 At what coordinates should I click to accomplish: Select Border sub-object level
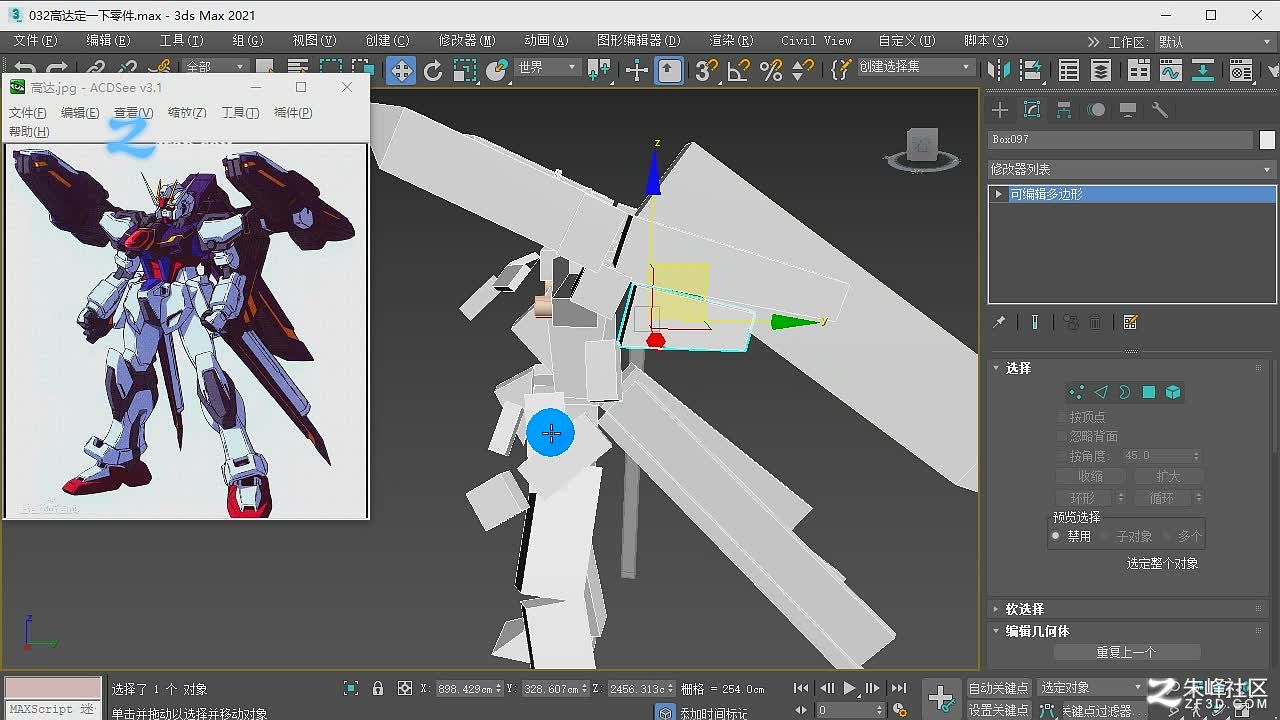pos(1124,392)
